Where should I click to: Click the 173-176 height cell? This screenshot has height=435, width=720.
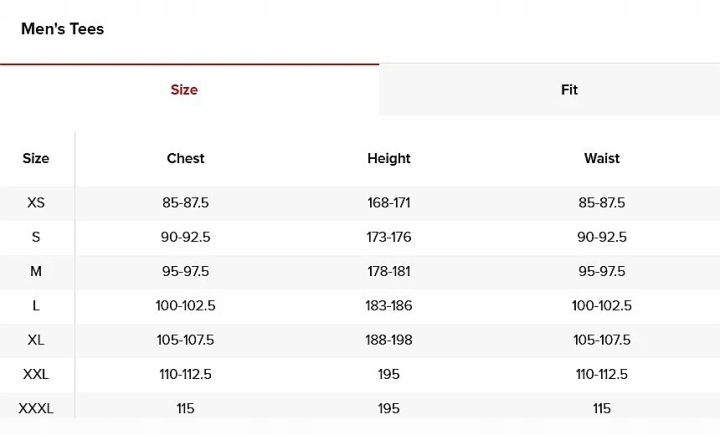coord(389,237)
